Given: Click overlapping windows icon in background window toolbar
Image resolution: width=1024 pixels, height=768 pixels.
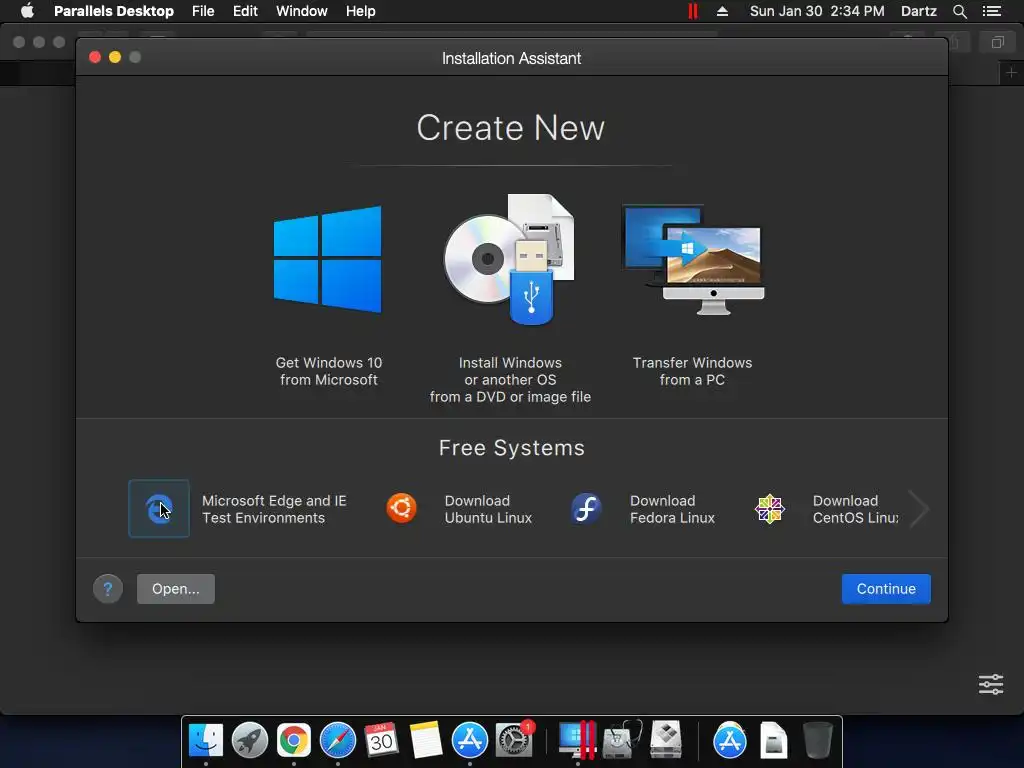Looking at the screenshot, I should tap(997, 42).
